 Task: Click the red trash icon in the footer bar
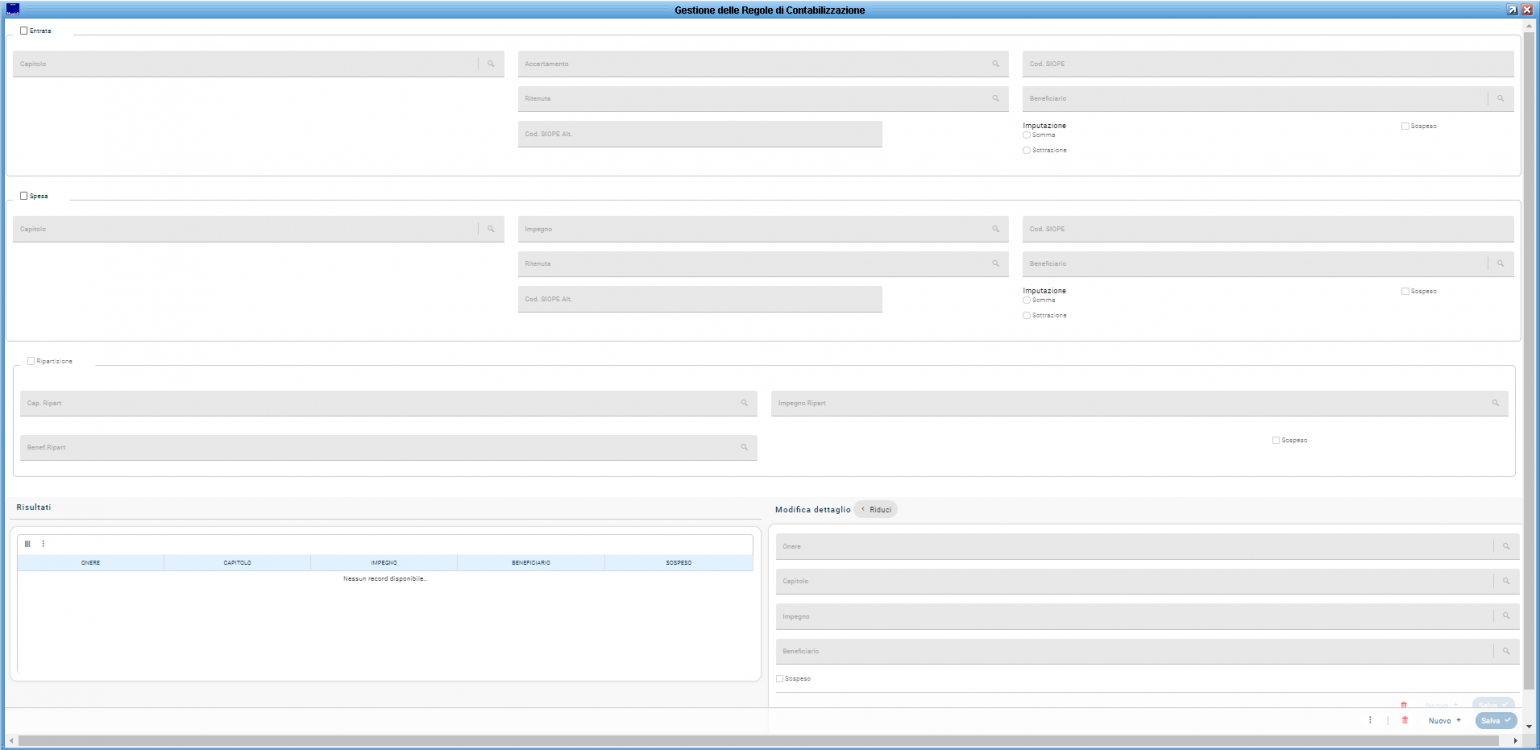(1405, 720)
